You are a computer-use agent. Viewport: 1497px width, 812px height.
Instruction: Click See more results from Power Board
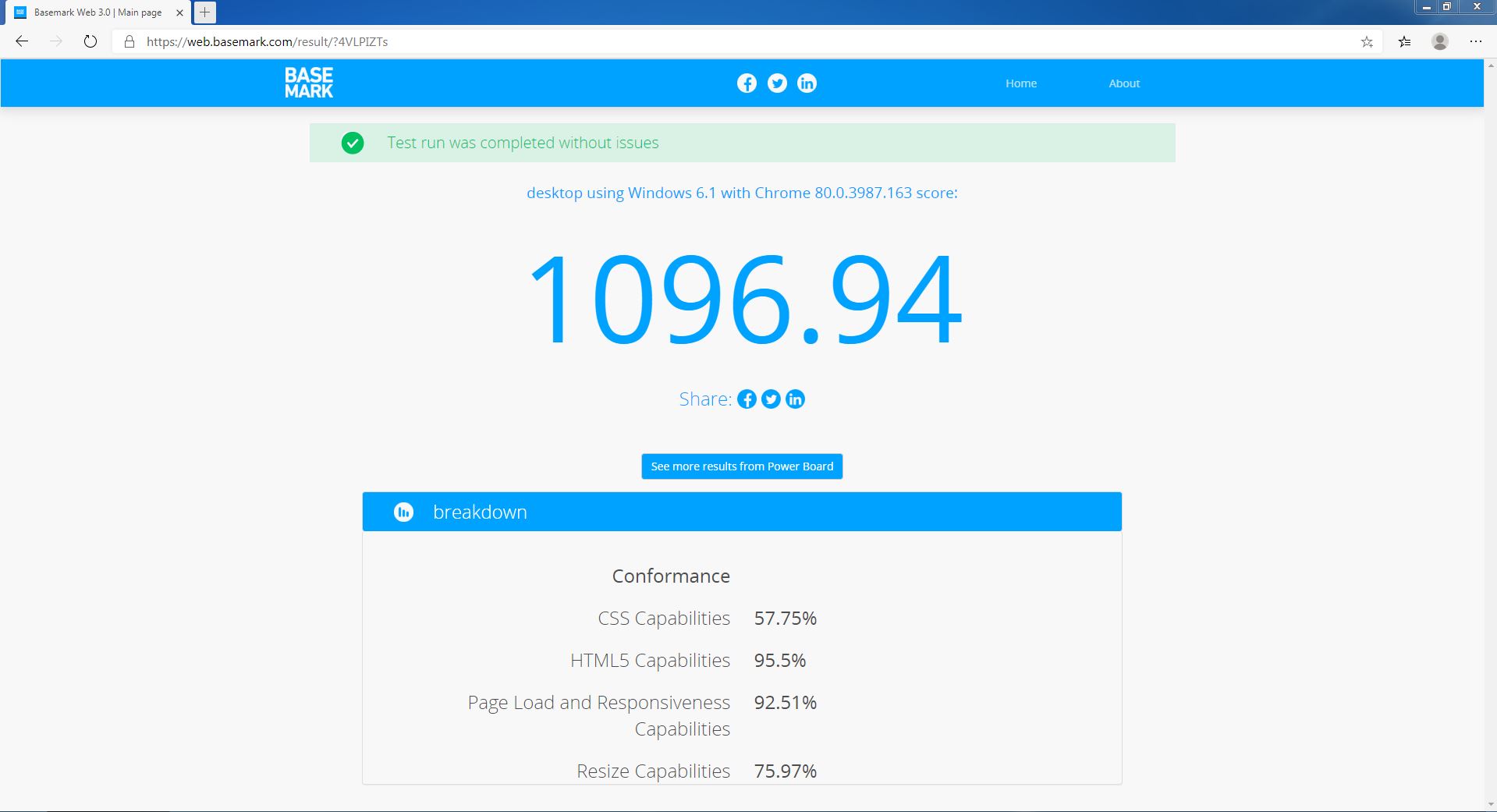pos(742,466)
